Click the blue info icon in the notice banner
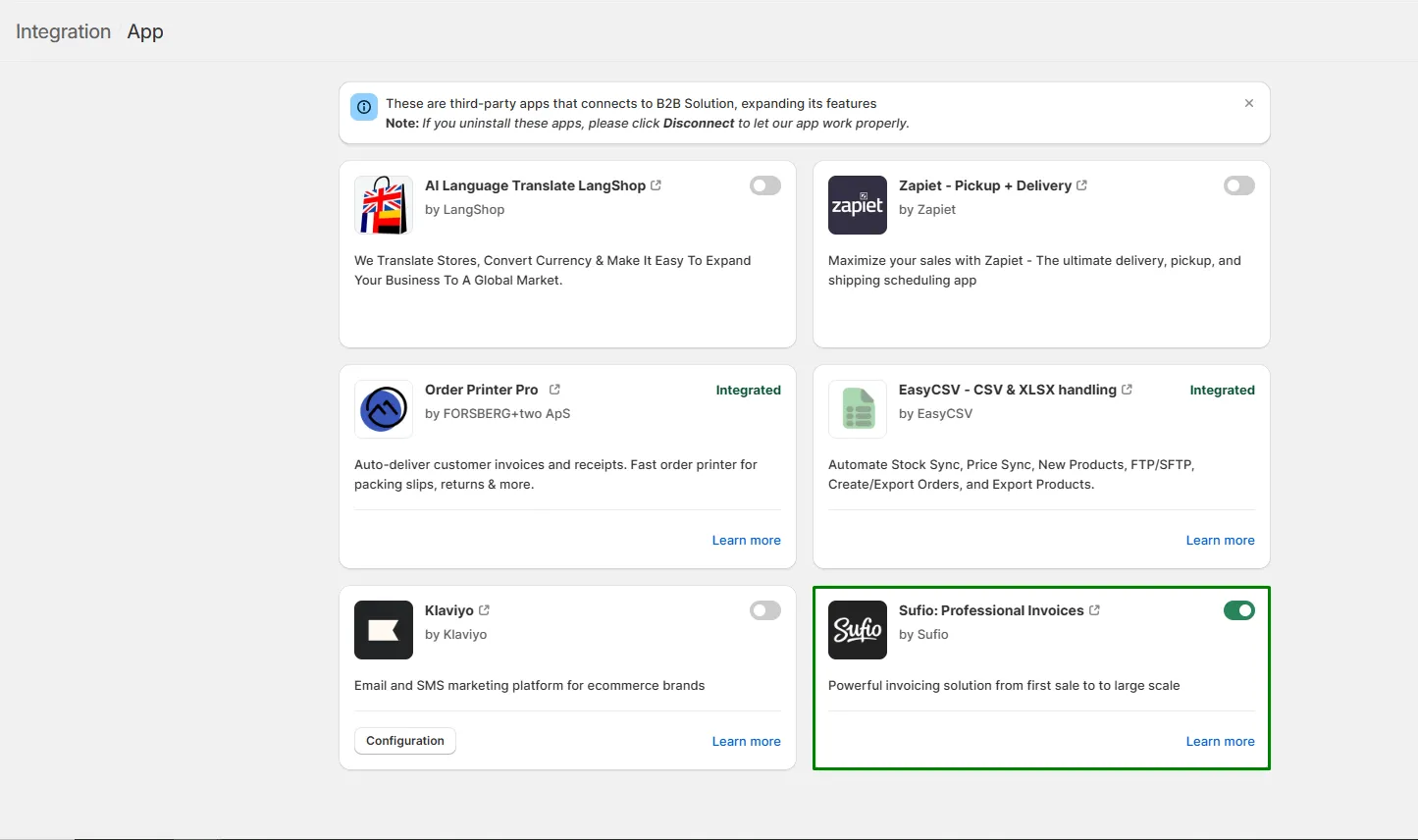Screen dimensions: 1418x840 pyautogui.click(x=364, y=107)
